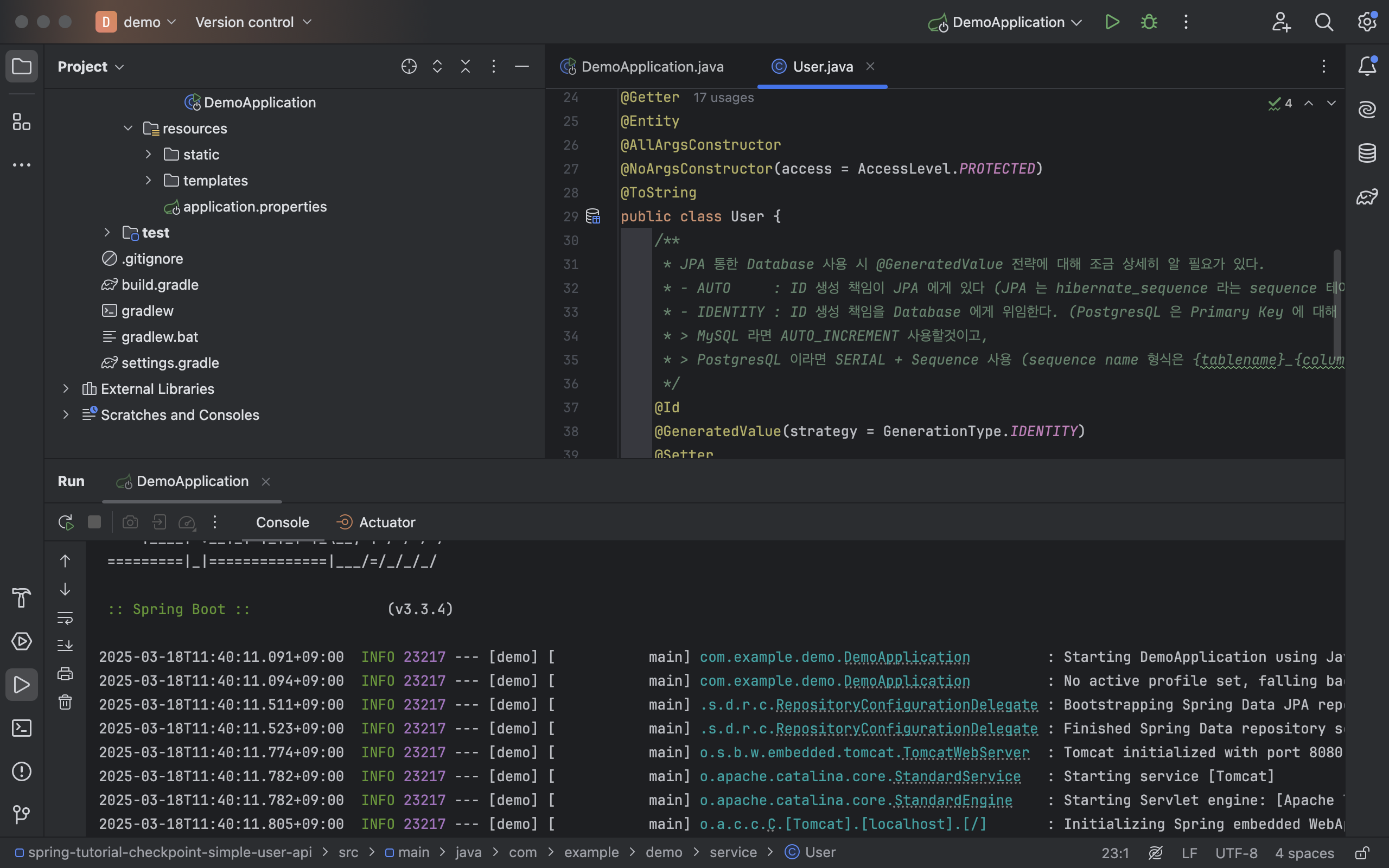Toggle read-only lock in status bar

click(x=1362, y=852)
